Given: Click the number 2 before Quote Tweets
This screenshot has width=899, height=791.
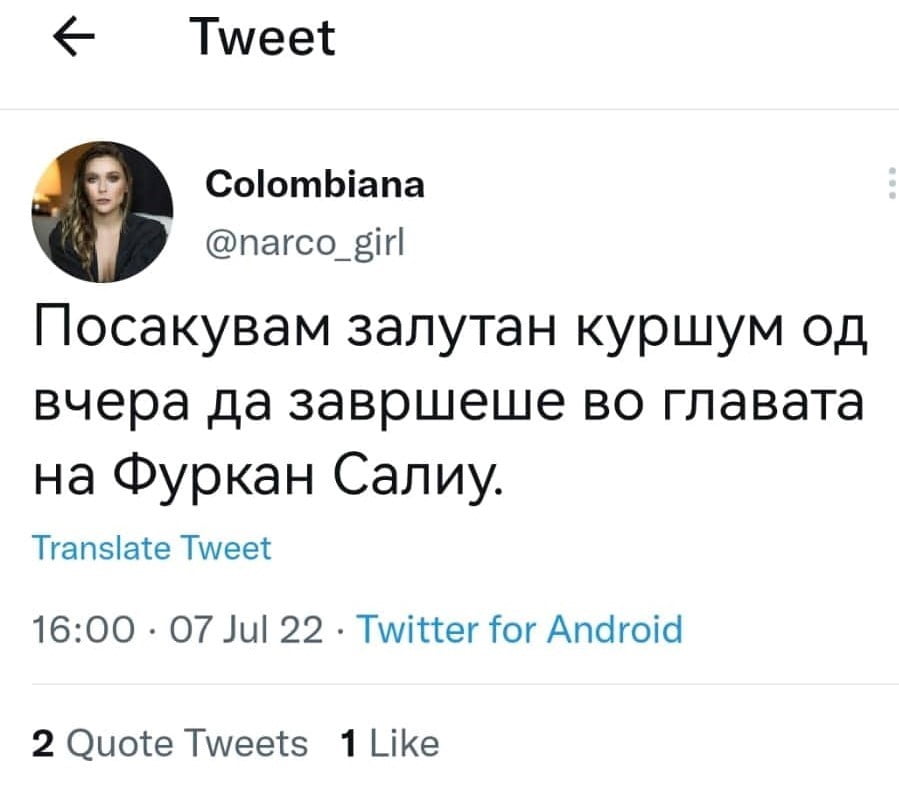Looking at the screenshot, I should point(42,744).
